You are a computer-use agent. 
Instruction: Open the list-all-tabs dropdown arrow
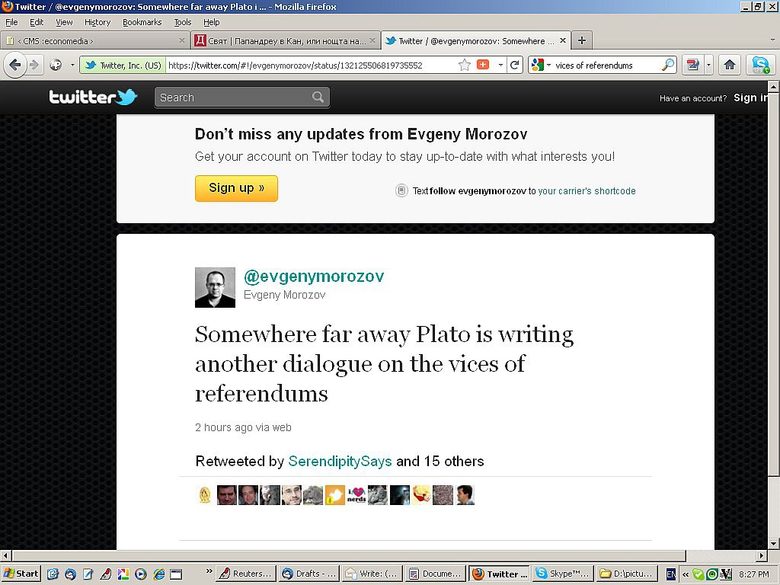coord(772,41)
